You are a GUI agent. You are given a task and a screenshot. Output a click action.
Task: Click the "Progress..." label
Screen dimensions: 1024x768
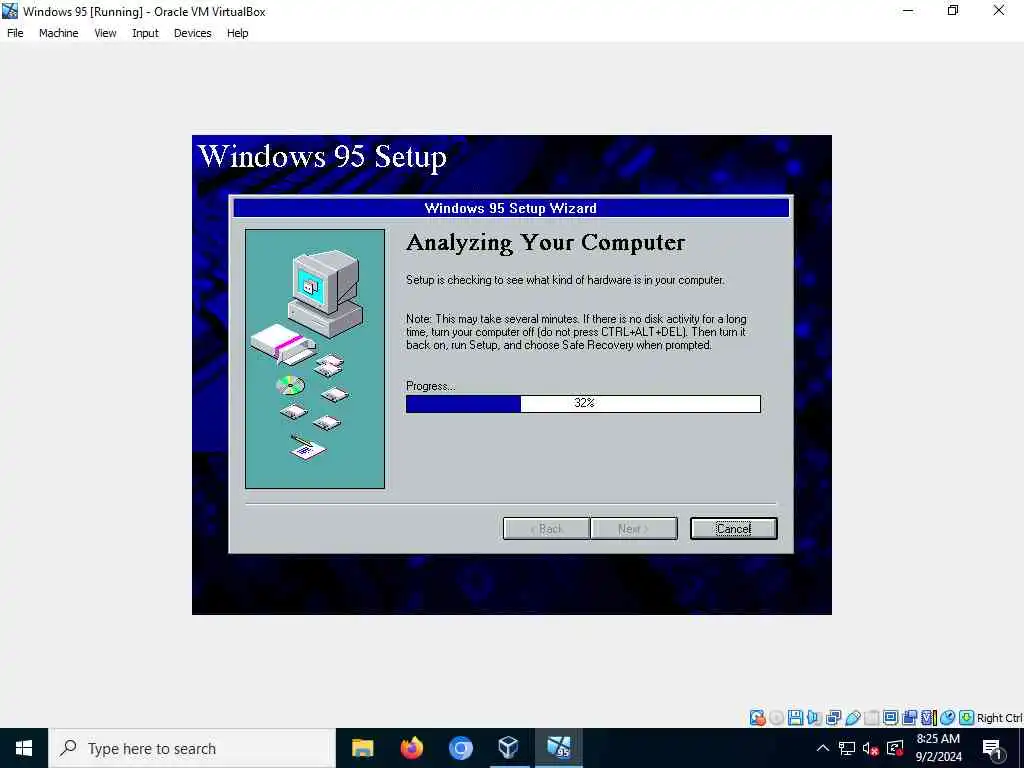click(x=430, y=386)
